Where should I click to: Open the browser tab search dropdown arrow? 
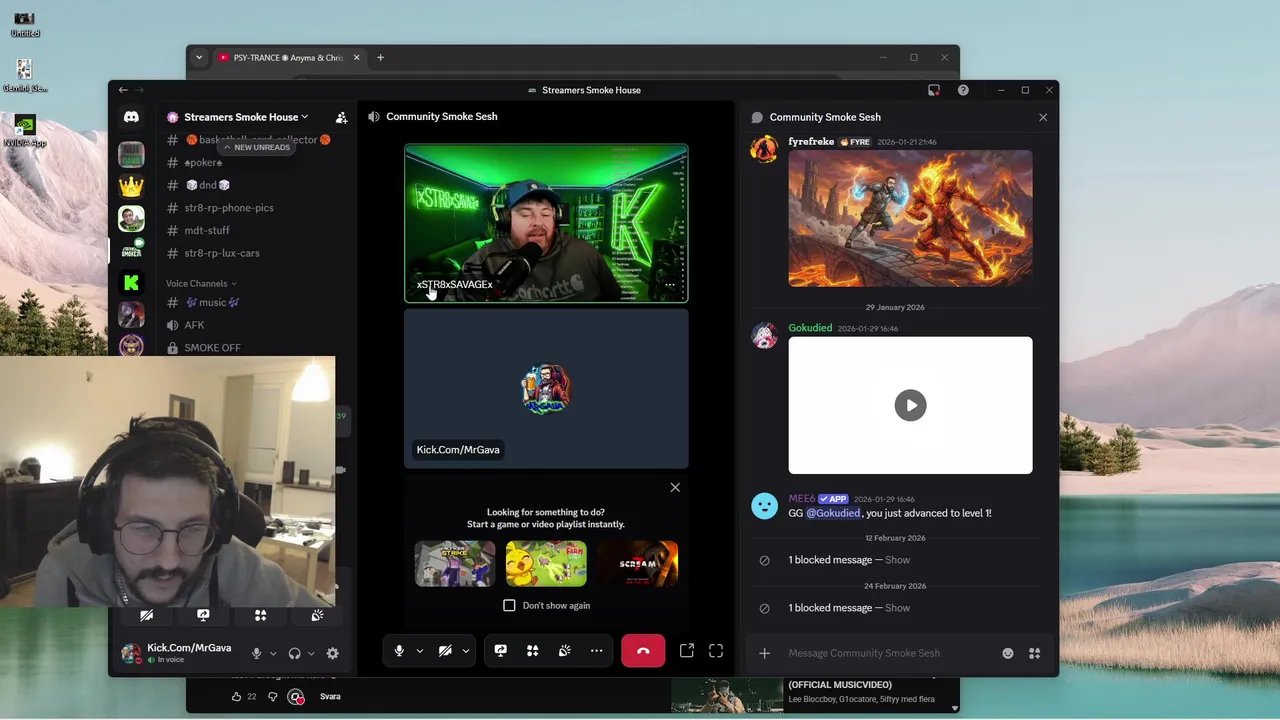[x=199, y=57]
